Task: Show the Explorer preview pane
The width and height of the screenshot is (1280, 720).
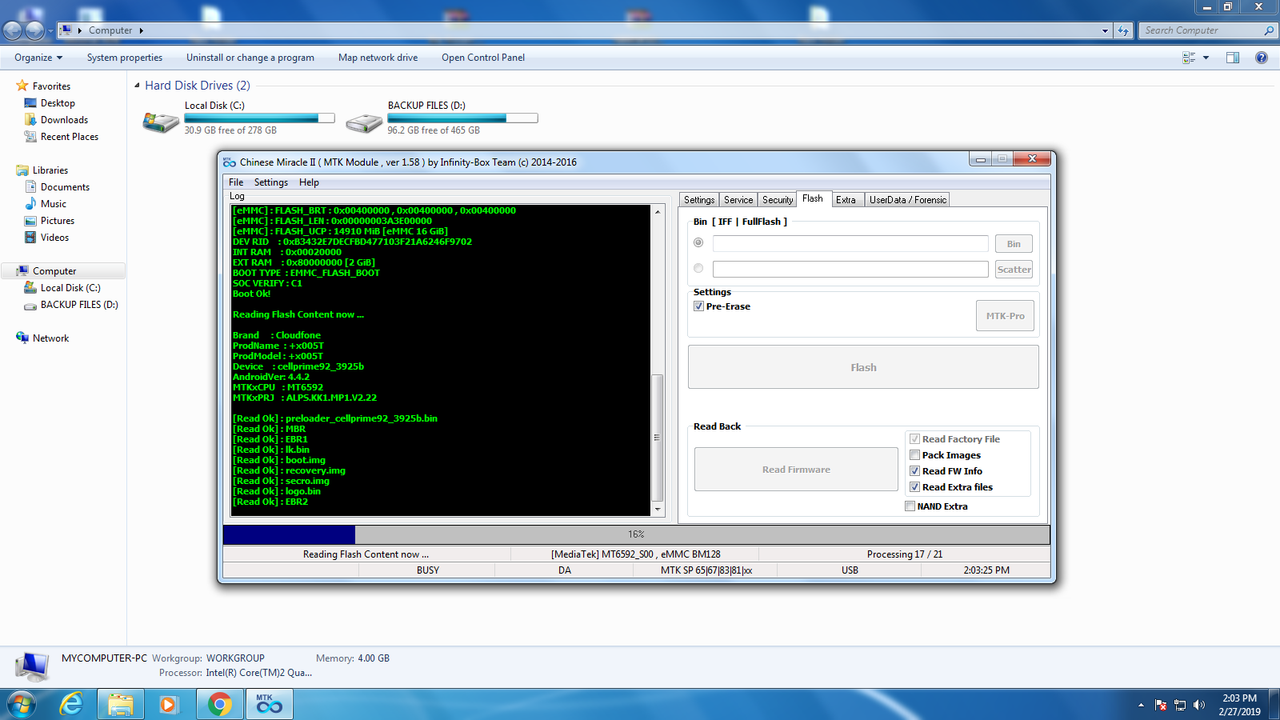Action: pyautogui.click(x=1233, y=58)
